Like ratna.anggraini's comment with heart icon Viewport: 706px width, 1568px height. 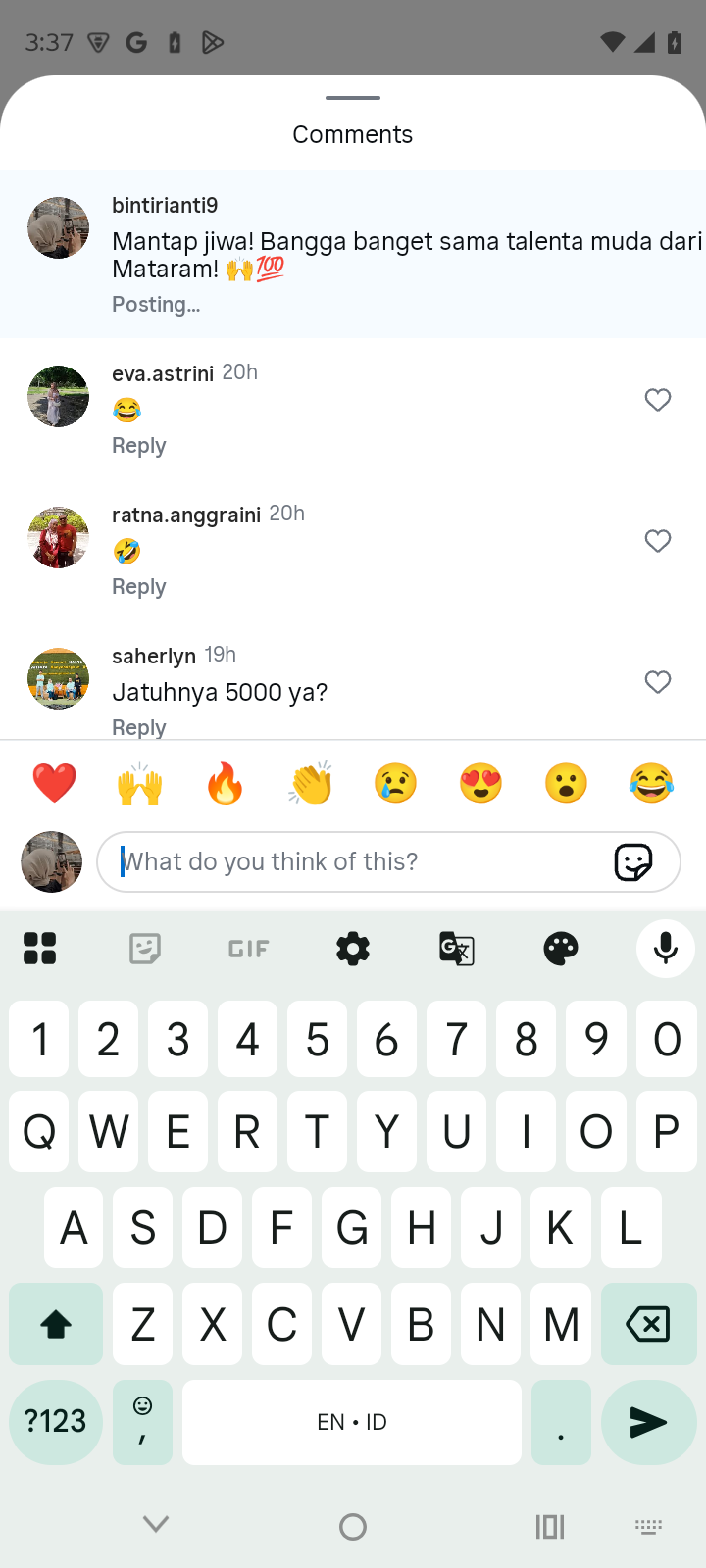pos(658,541)
